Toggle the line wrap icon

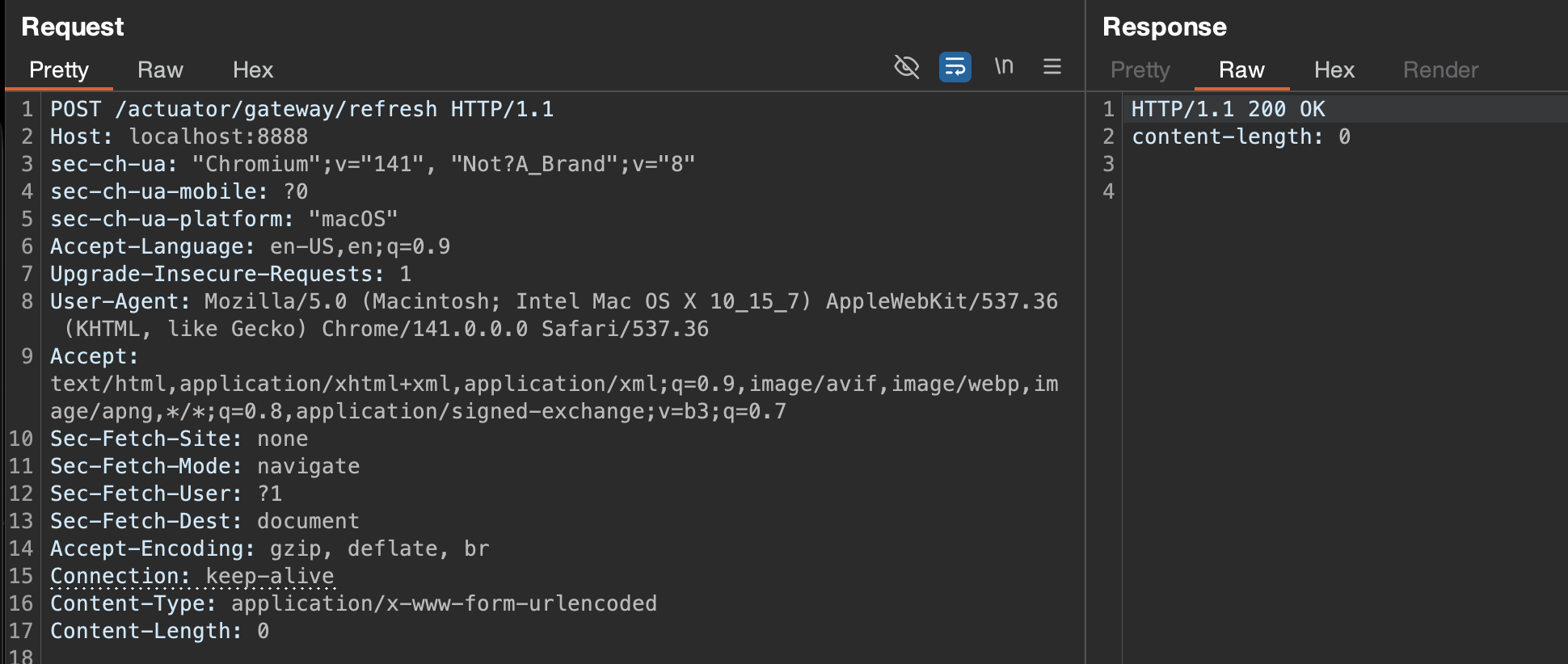click(955, 67)
